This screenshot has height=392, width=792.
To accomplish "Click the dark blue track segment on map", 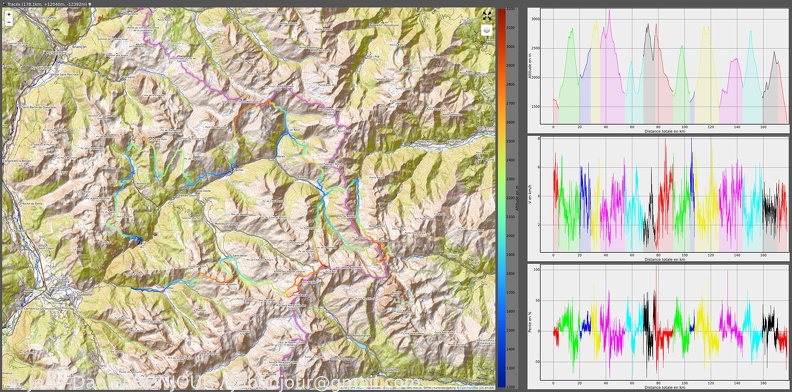I will pos(146,289).
